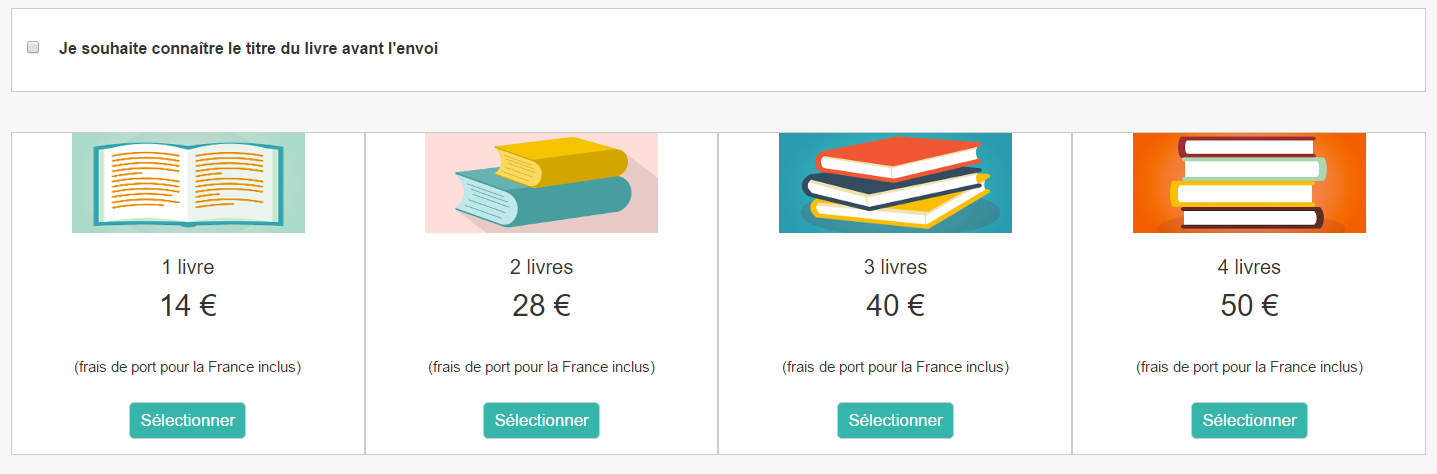Choose Sélectionner under 3 livres
This screenshot has height=474, width=1437.
[x=895, y=420]
